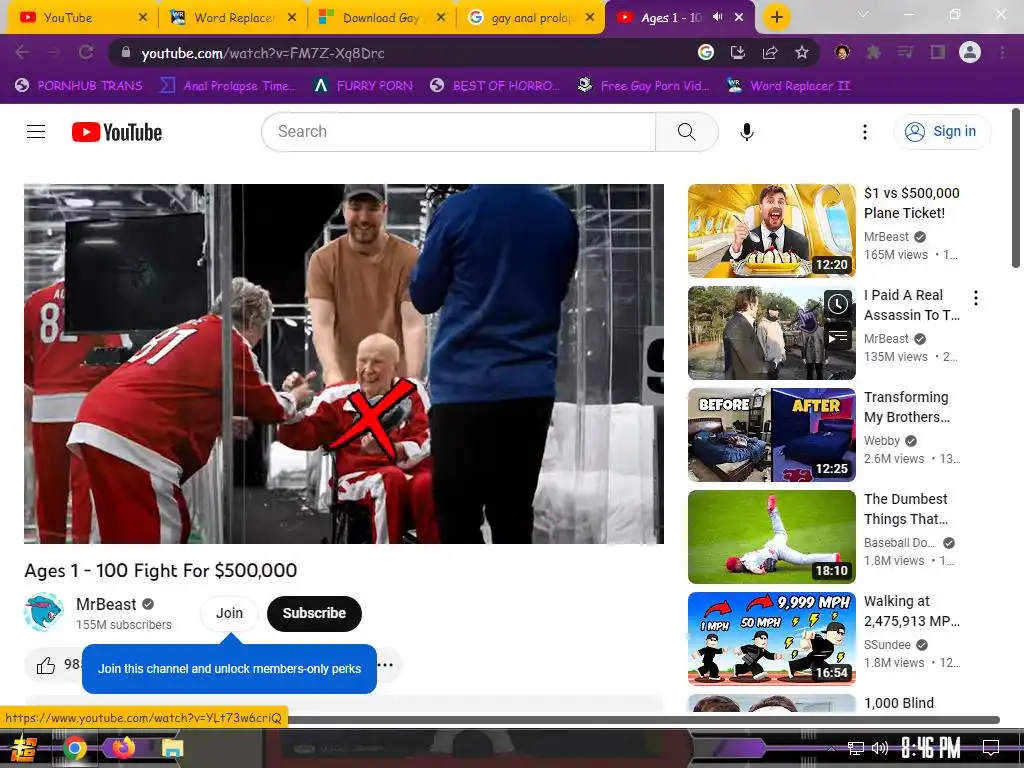The image size is (1024, 768).
Task: Open the Before/After bedroom thumbnail
Action: [771, 435]
